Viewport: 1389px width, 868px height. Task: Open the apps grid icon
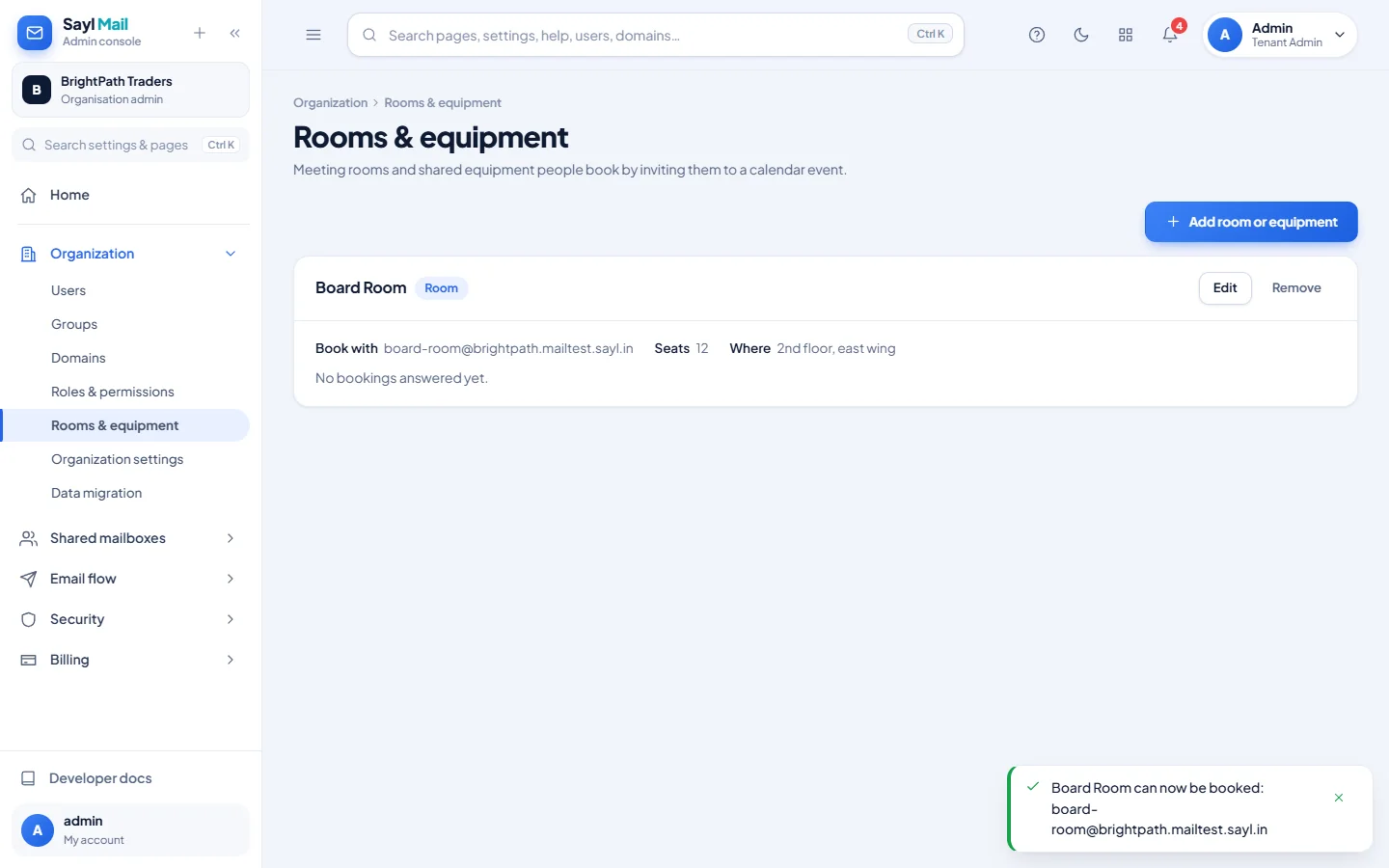1126,35
